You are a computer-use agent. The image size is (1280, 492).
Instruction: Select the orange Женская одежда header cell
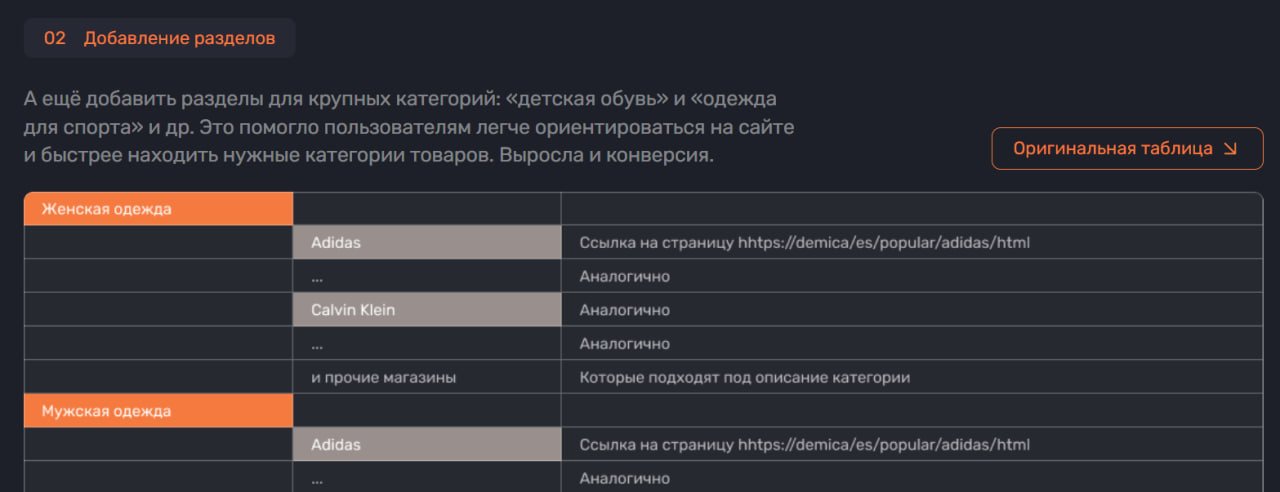pyautogui.click(x=158, y=209)
